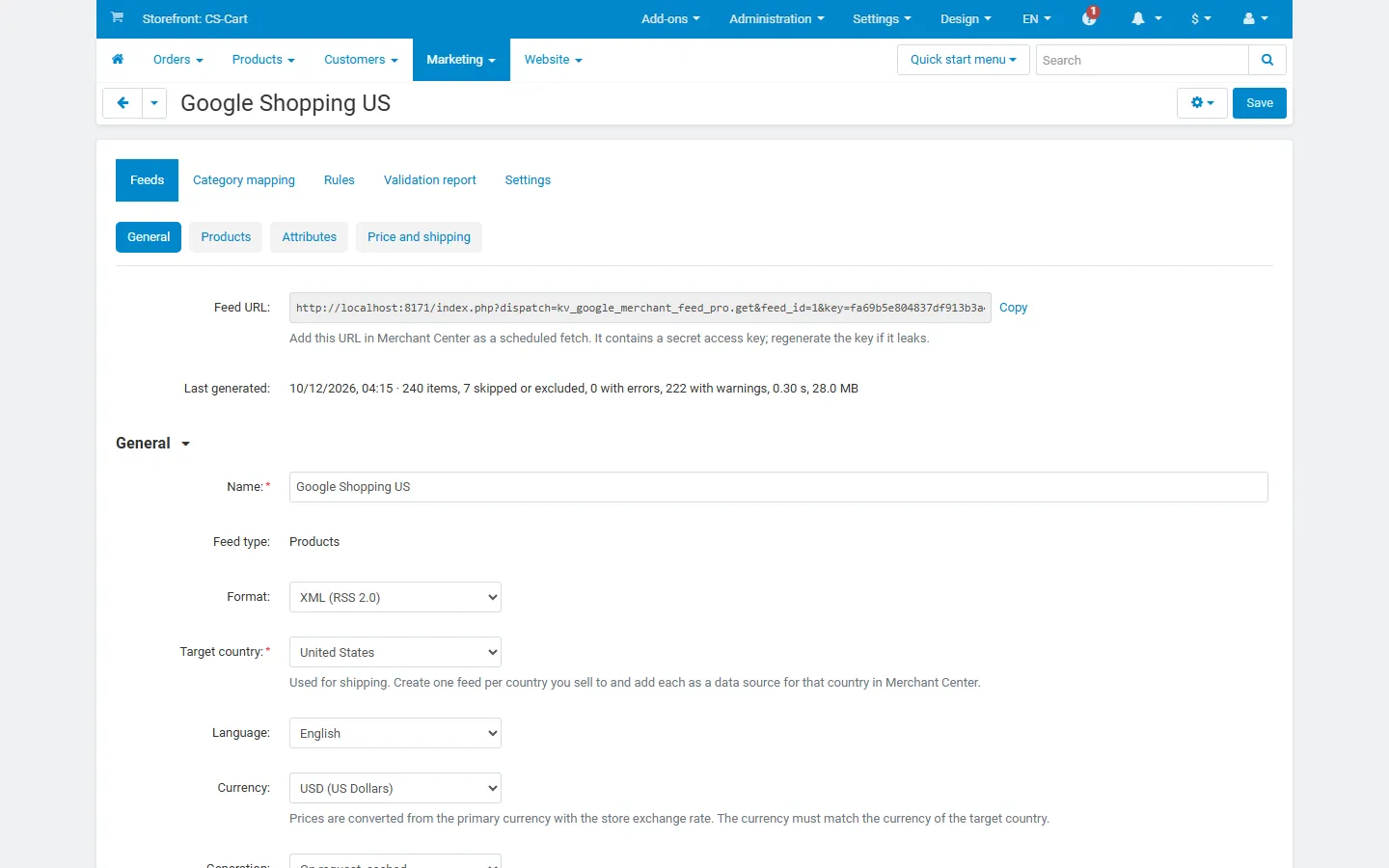Open the Quick start menu
The image size is (1389, 868).
[x=964, y=60]
